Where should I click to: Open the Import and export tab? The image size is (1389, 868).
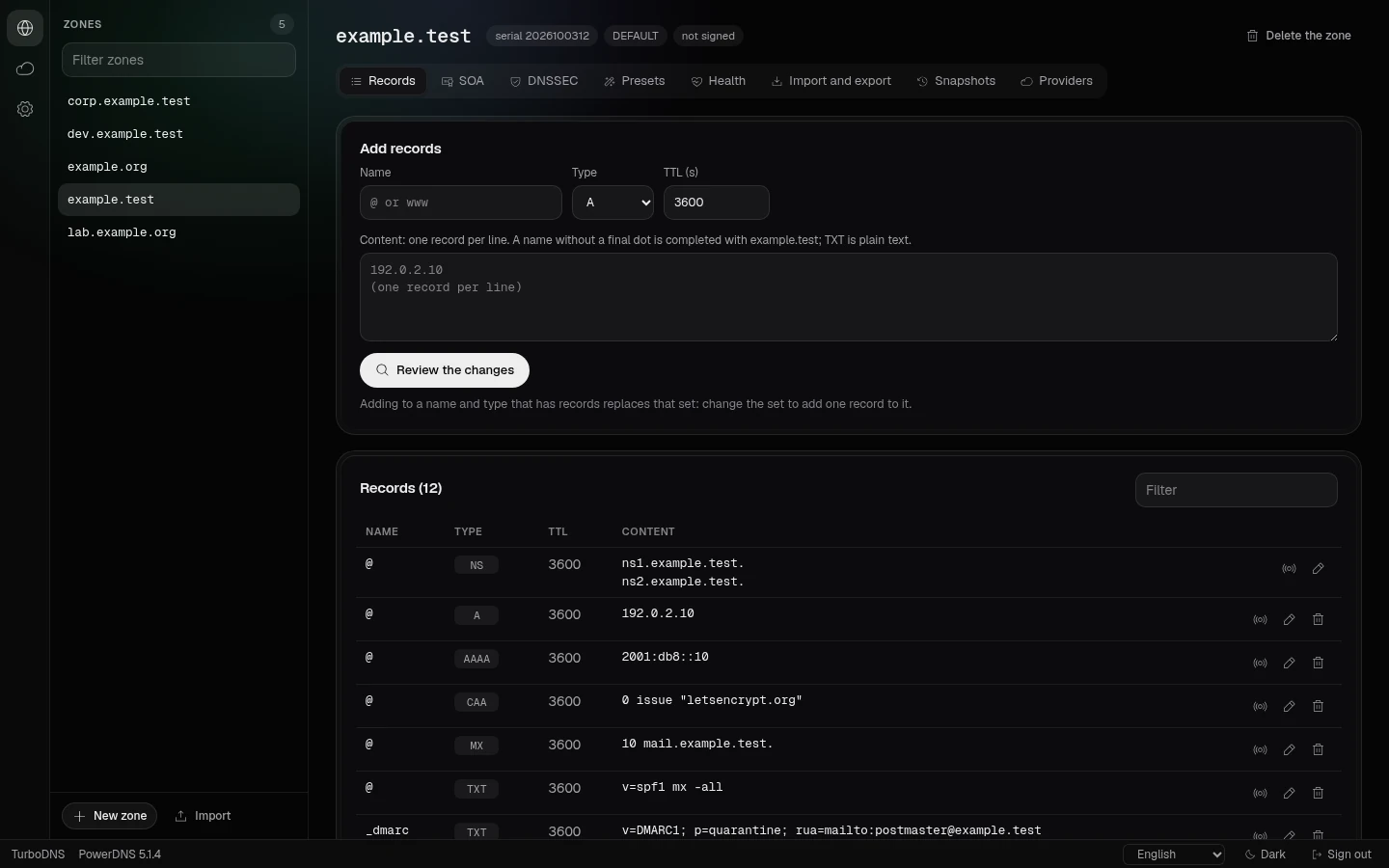pyautogui.click(x=831, y=81)
